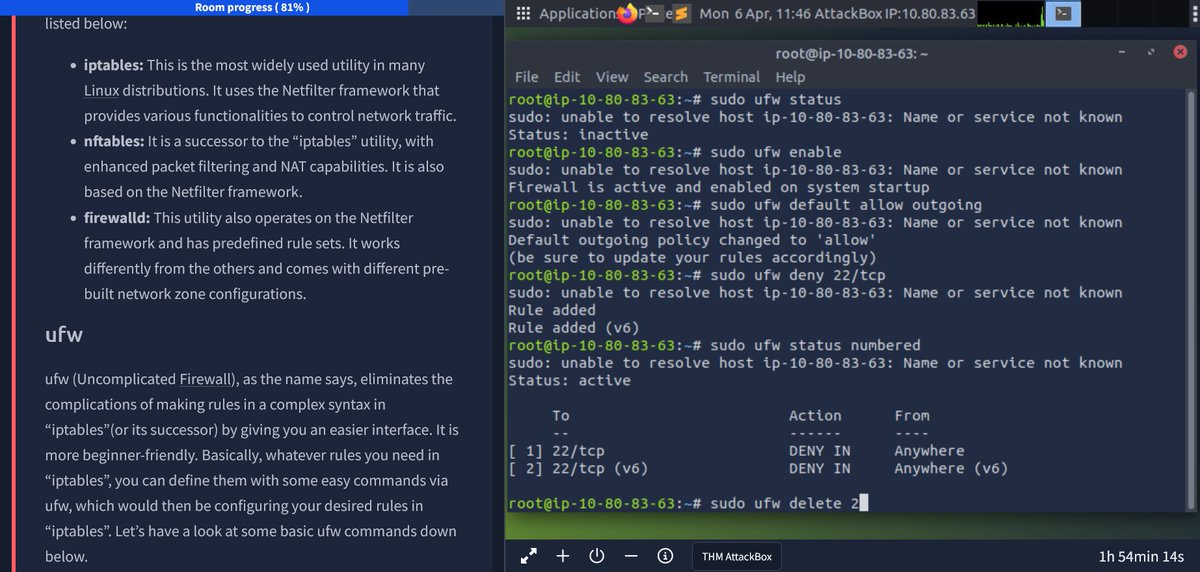This screenshot has width=1200, height=572.
Task: Launch Firefox from the top panel
Action: pos(628,14)
